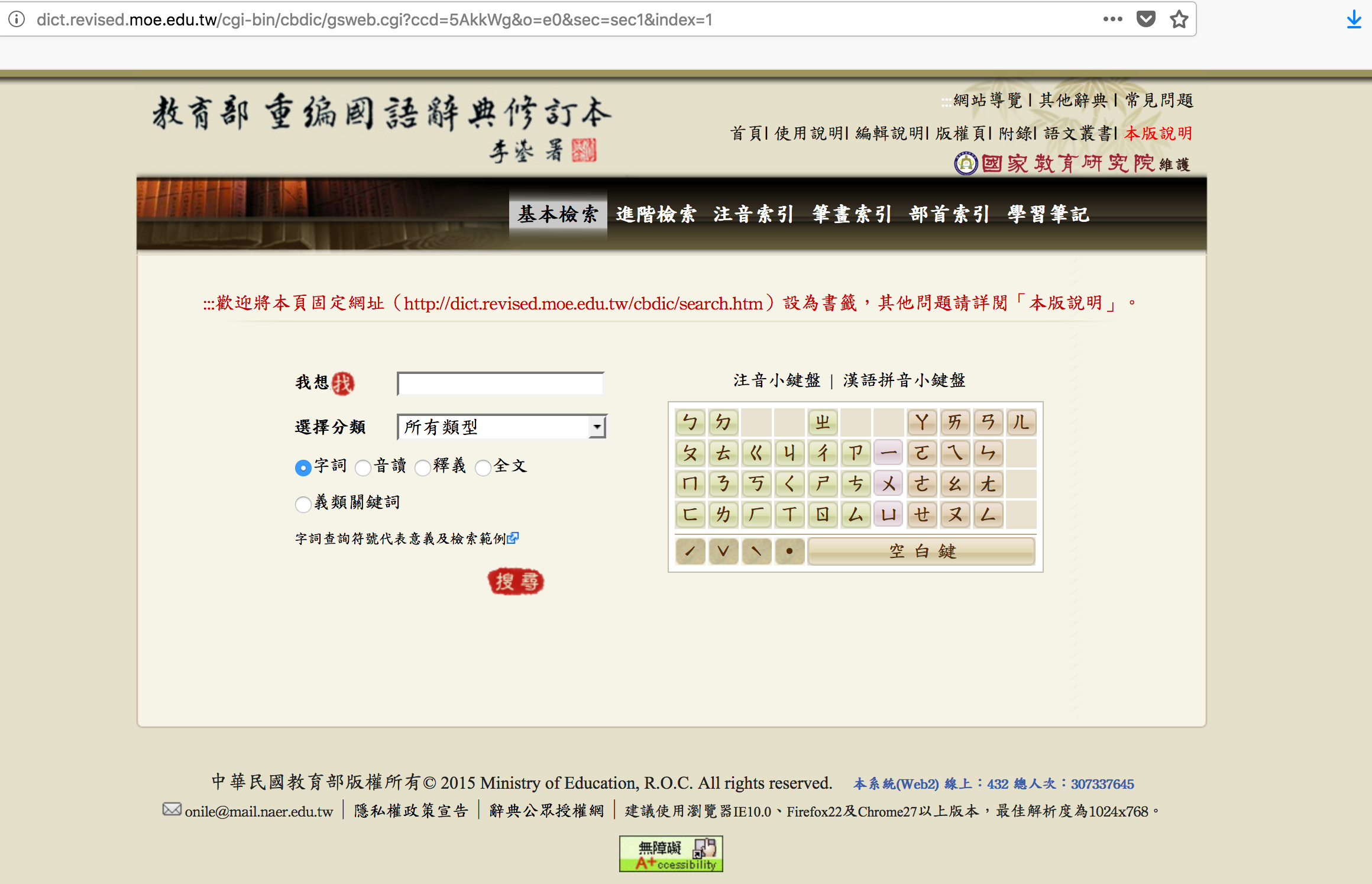Open the 附錄 link
1372x884 pixels.
click(1015, 134)
